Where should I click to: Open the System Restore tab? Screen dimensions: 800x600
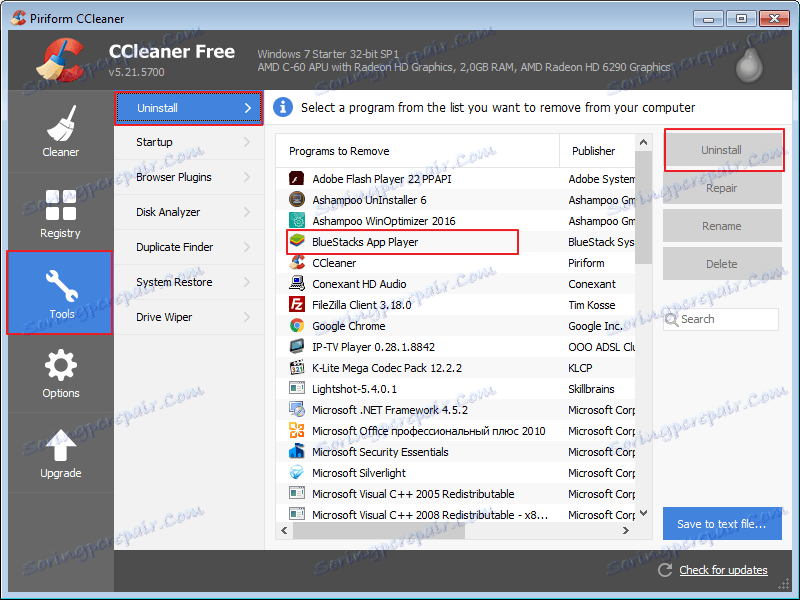(189, 282)
